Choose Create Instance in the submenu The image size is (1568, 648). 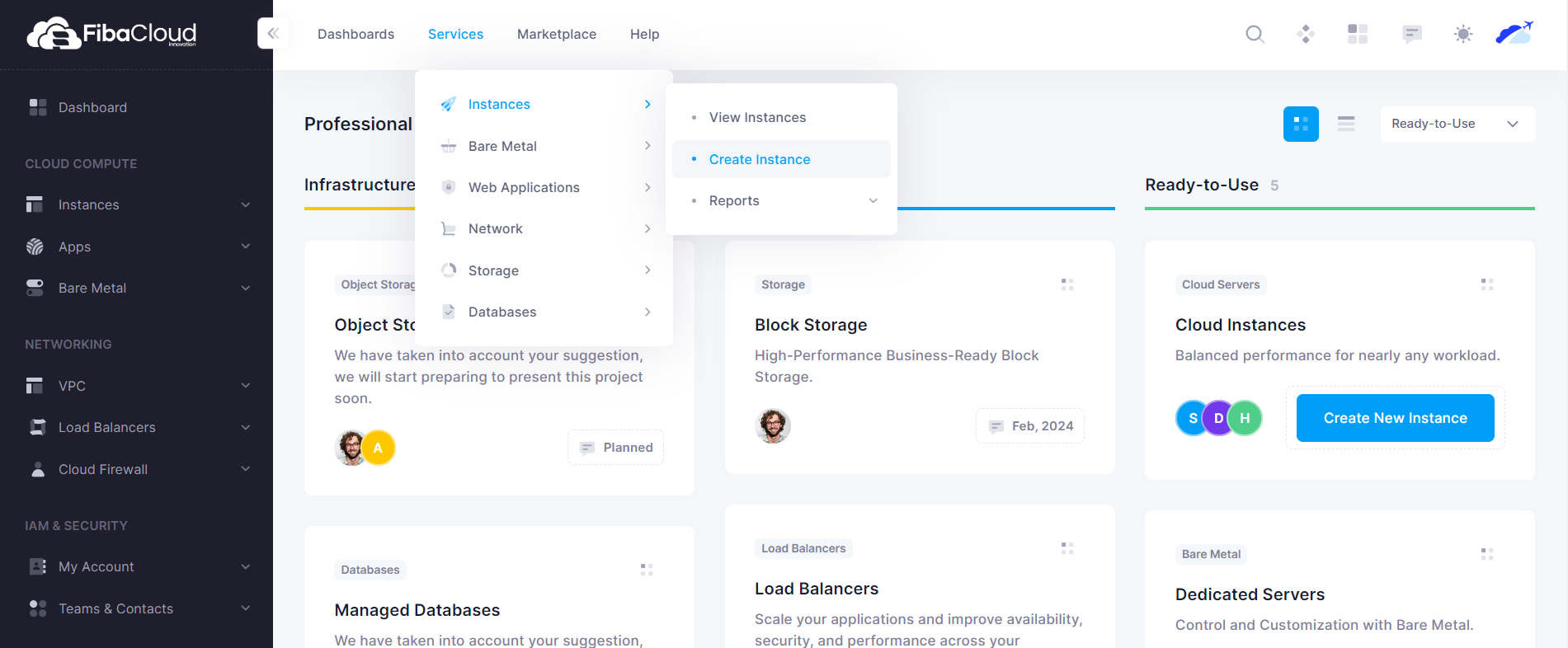pos(781,159)
